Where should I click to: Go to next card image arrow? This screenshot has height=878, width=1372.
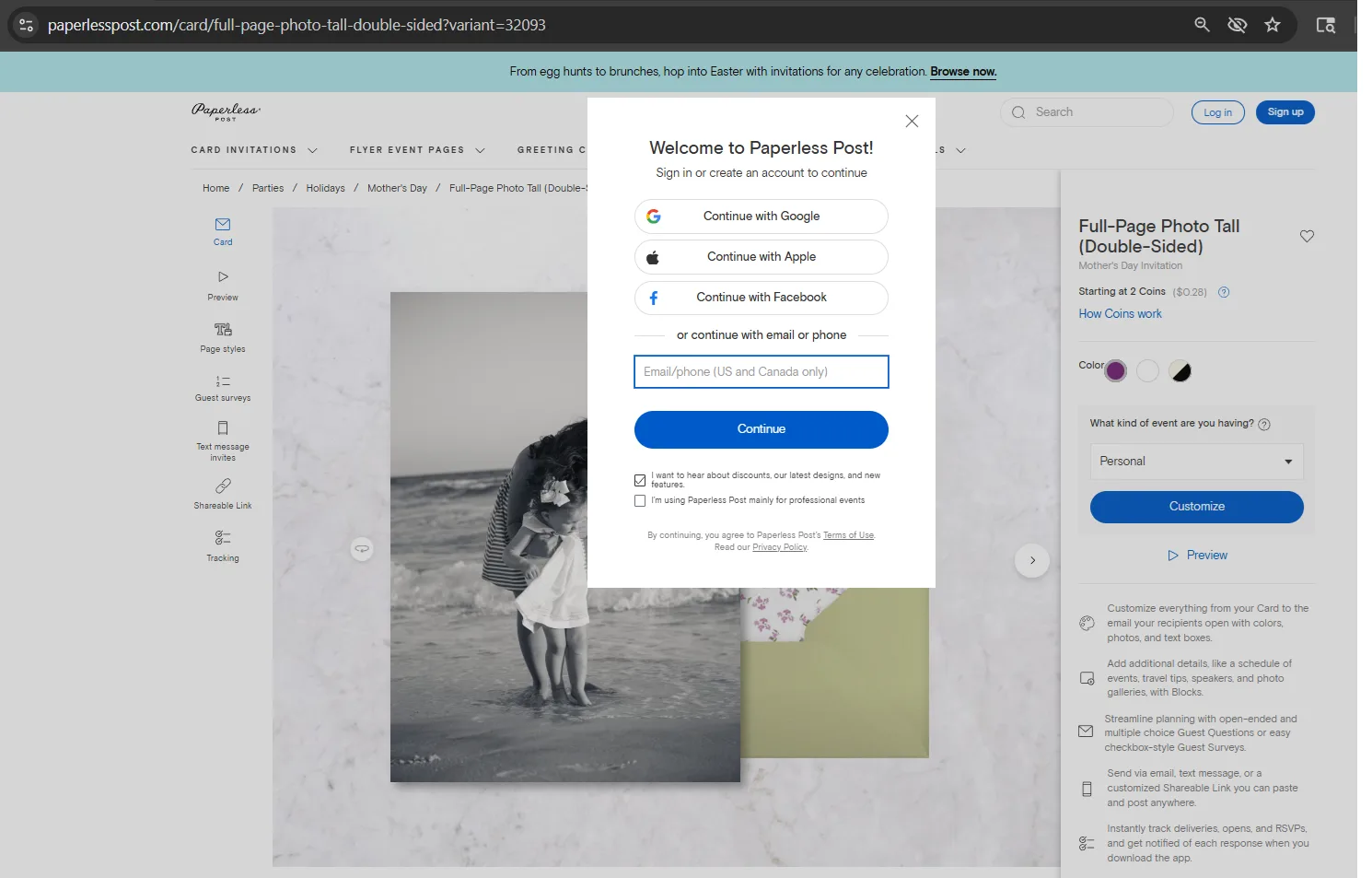point(1032,560)
